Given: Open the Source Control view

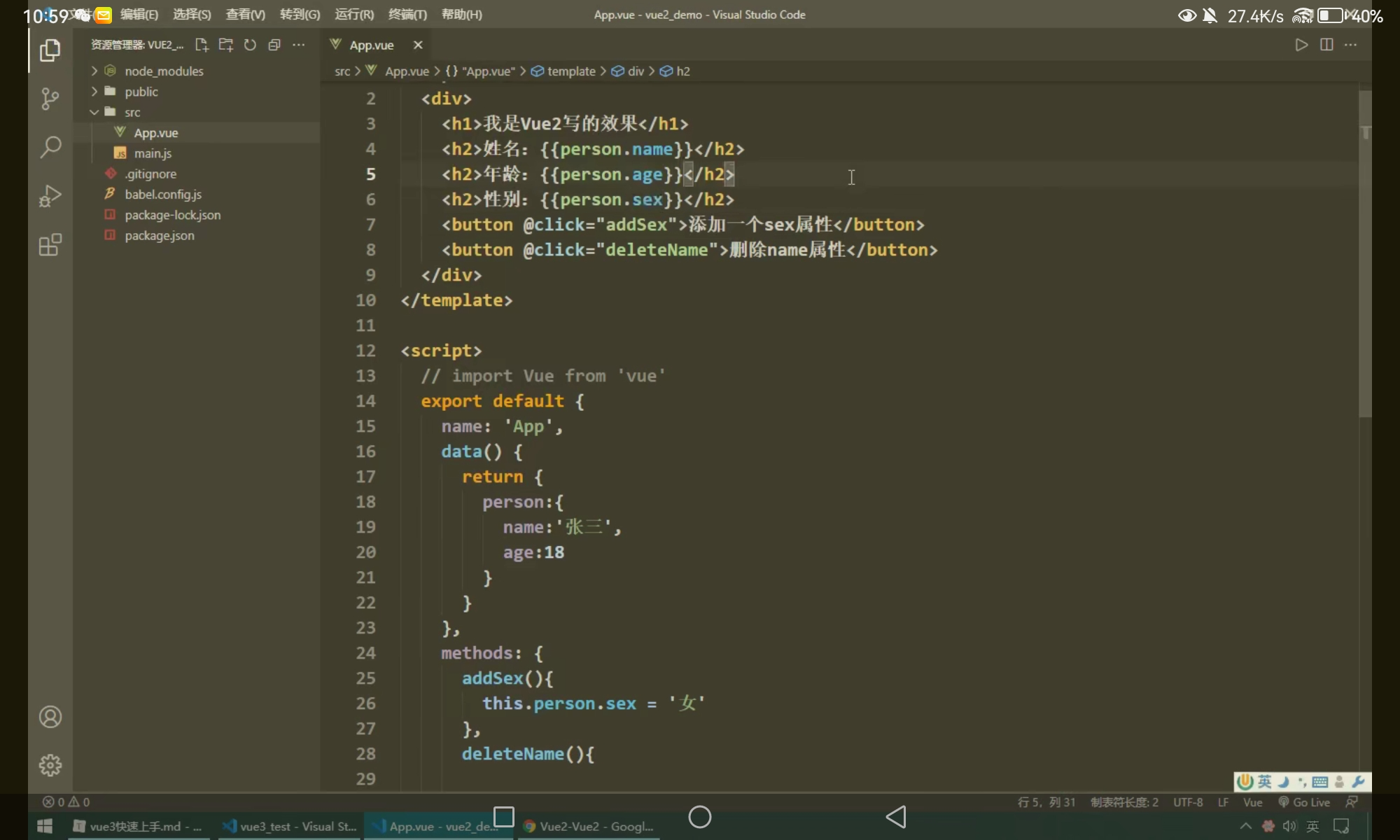Looking at the screenshot, I should pyautogui.click(x=50, y=99).
